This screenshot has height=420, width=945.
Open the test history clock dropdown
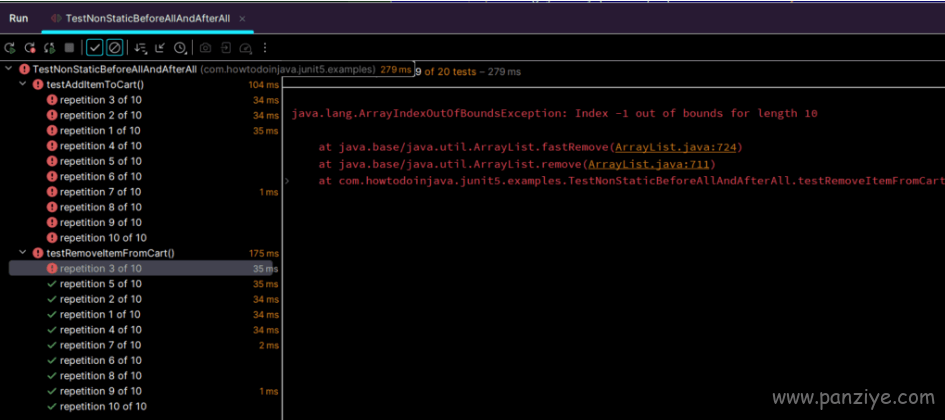click(180, 48)
